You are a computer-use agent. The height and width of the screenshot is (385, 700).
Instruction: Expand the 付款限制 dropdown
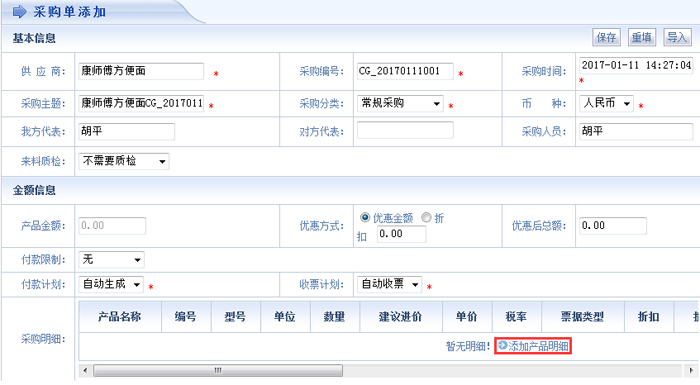(x=111, y=259)
